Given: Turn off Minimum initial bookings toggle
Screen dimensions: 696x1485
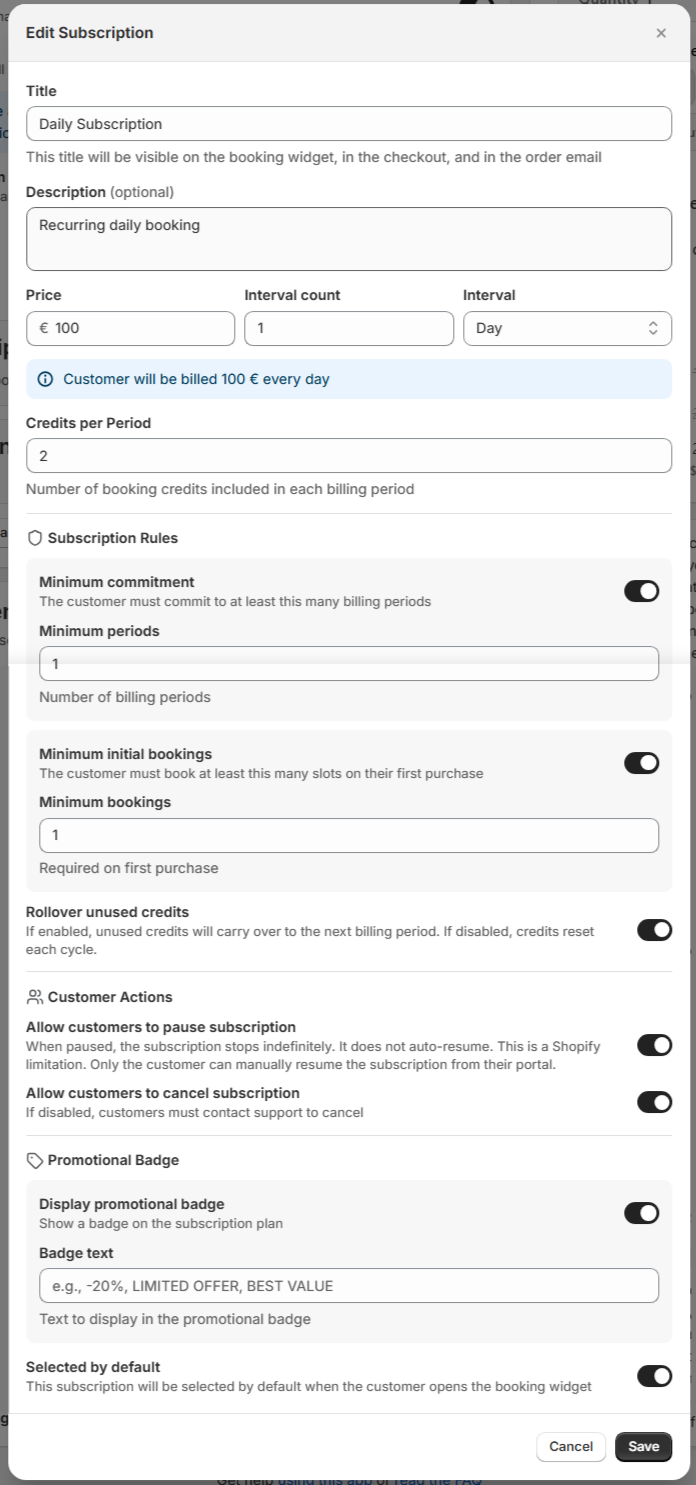Looking at the screenshot, I should [641, 763].
